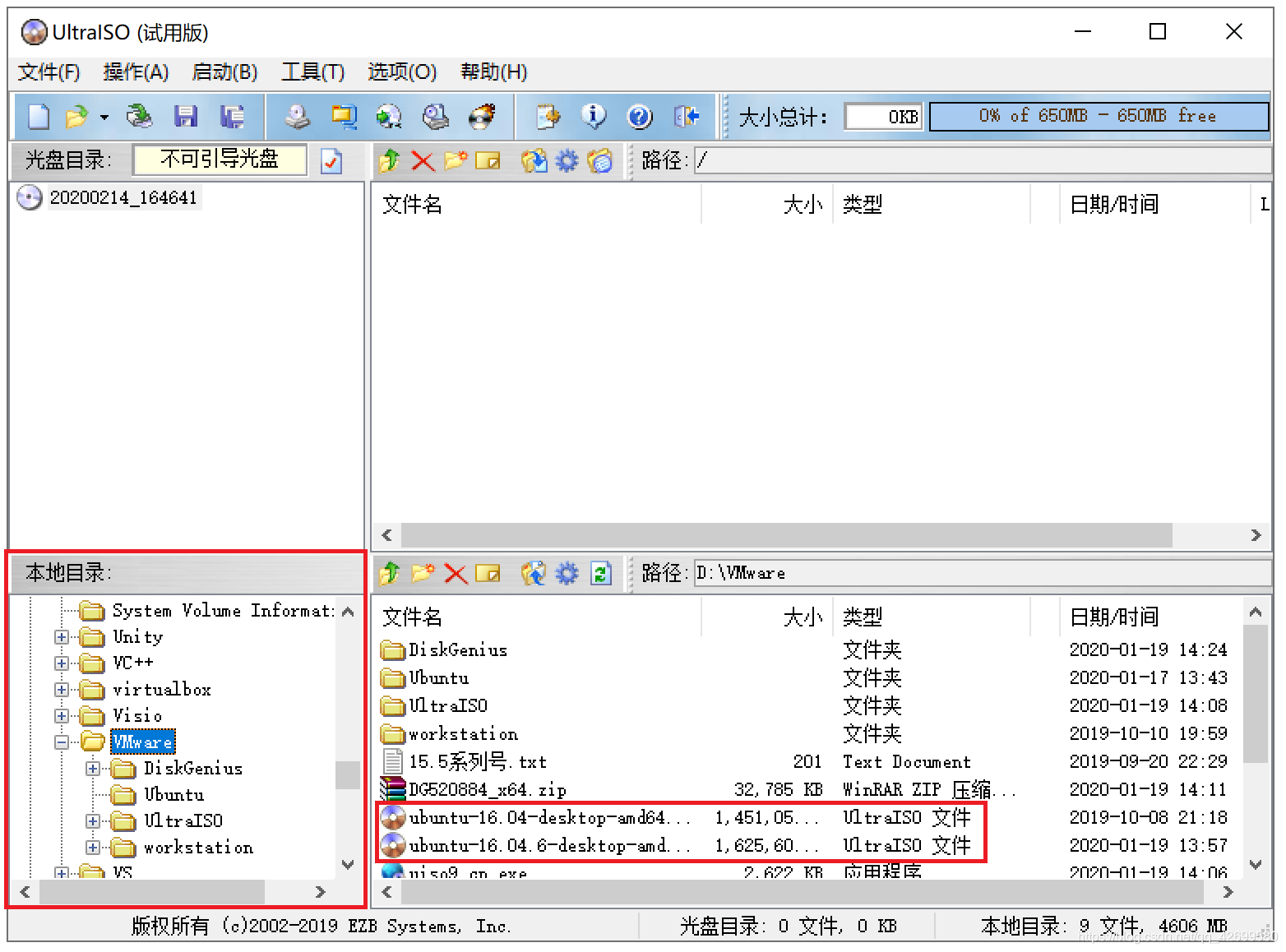1286x952 pixels.
Task: Click the Help question mark toolbar icon
Action: (x=640, y=117)
